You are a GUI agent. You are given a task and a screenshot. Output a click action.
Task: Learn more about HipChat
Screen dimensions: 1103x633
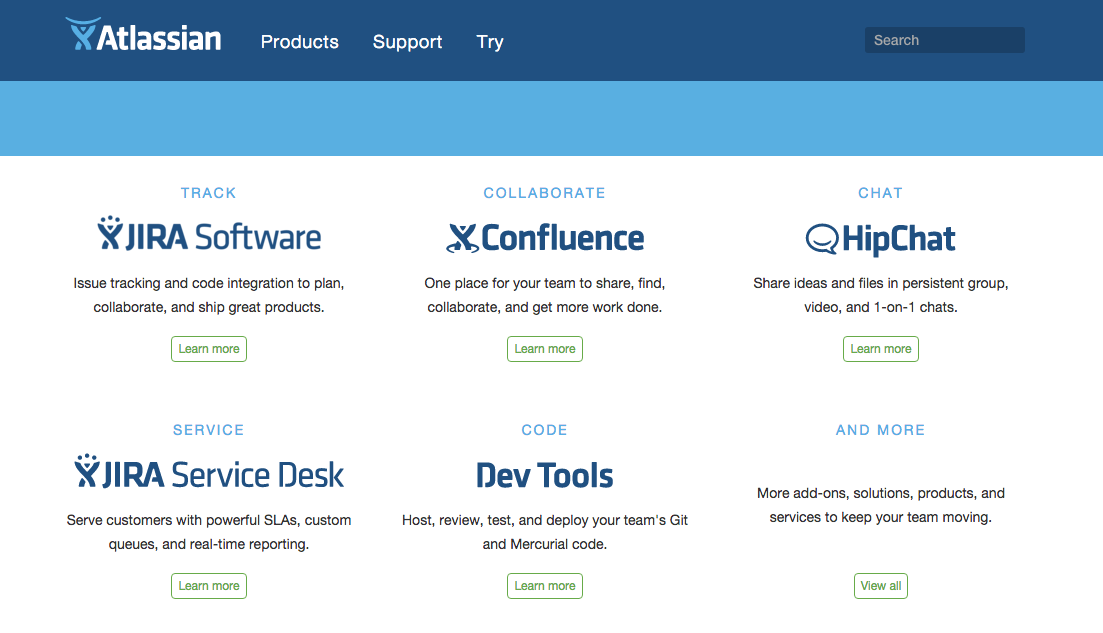(x=881, y=349)
